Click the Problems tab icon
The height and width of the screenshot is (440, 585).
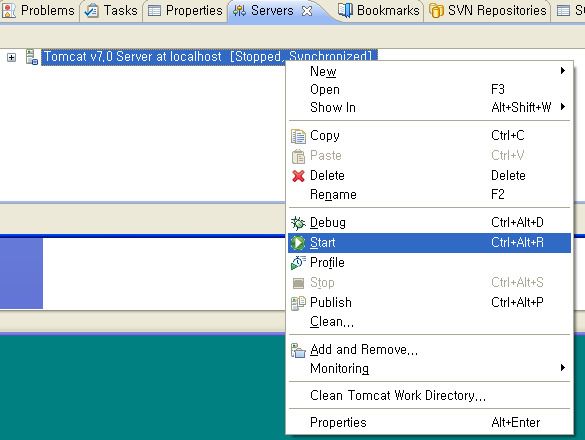[9, 10]
